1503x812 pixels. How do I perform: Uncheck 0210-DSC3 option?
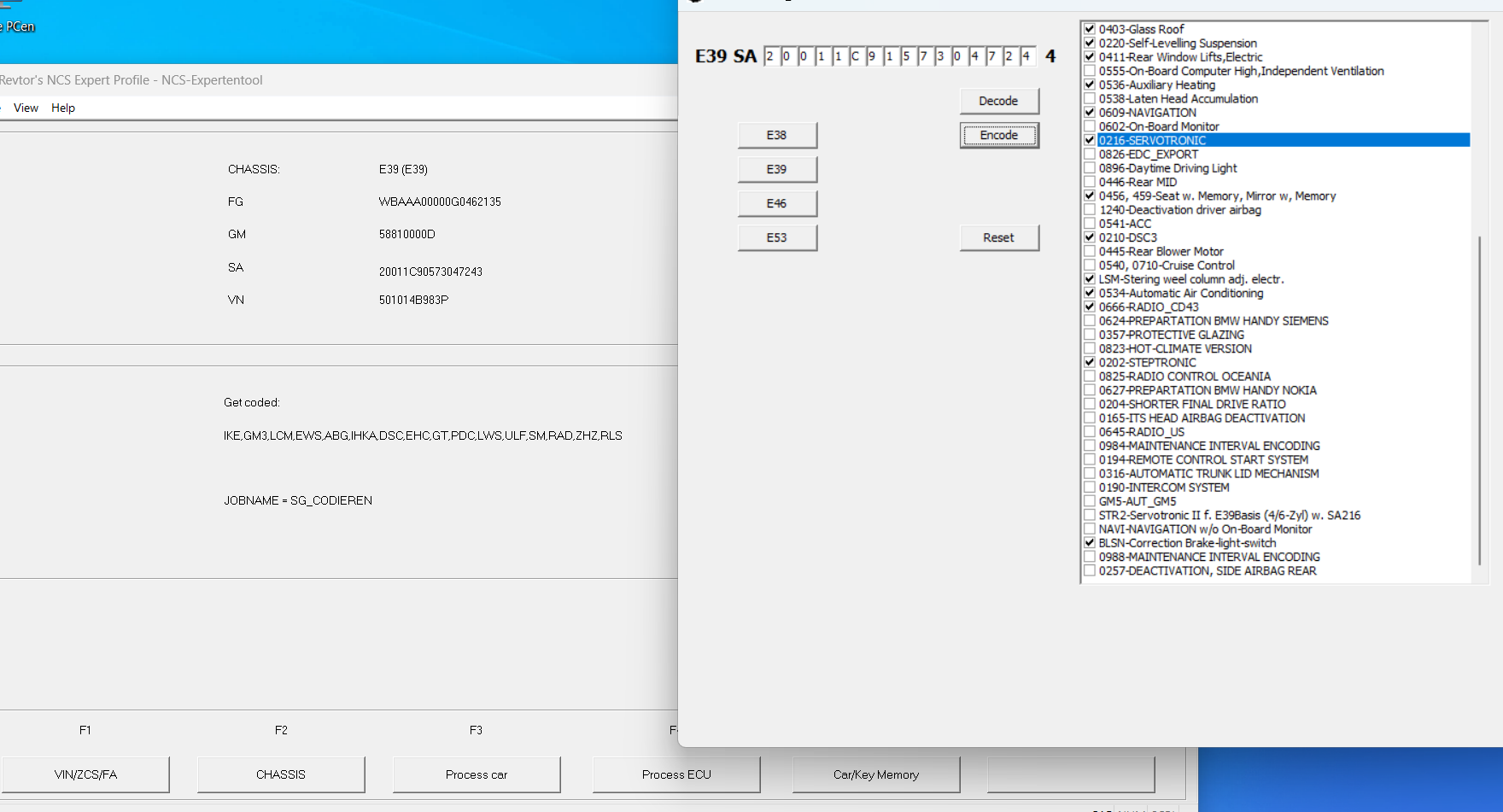(x=1090, y=237)
